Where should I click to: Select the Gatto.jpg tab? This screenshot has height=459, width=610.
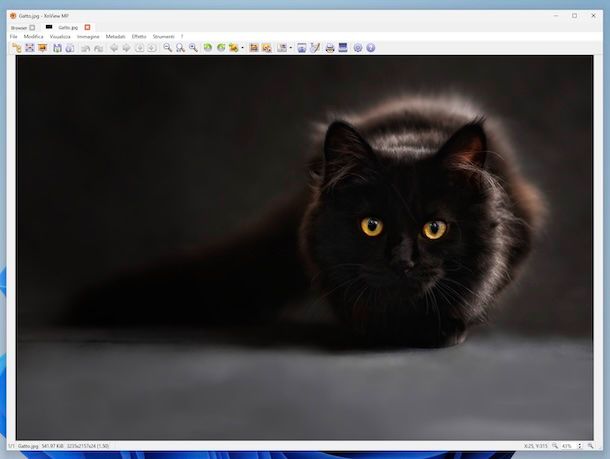(x=68, y=28)
